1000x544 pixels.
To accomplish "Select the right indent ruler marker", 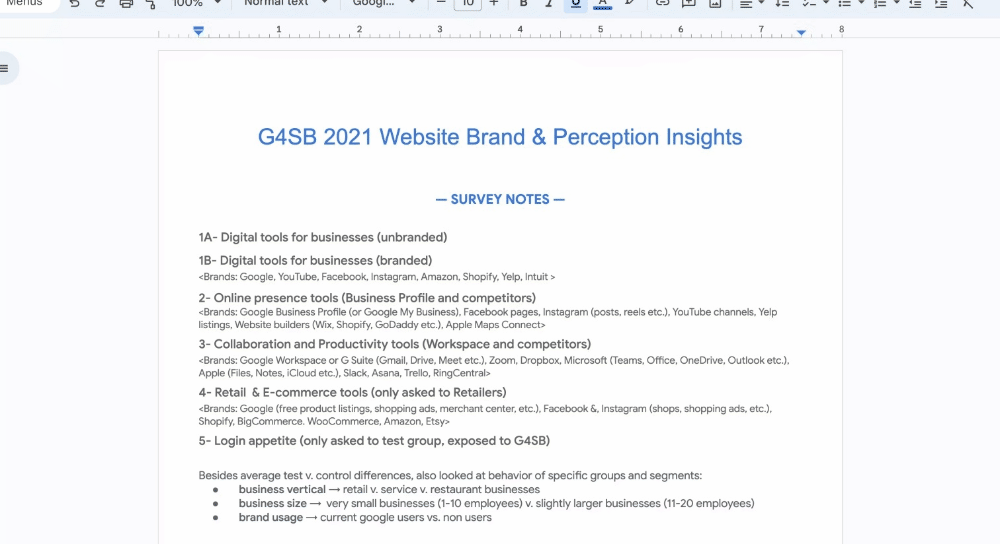I will (801, 32).
